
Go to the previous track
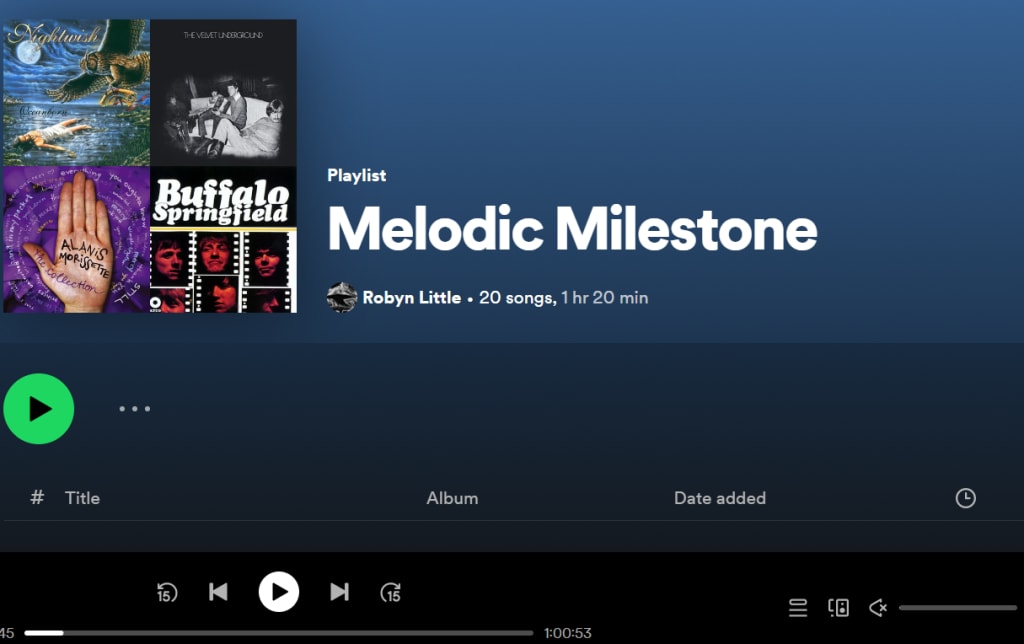[x=218, y=592]
